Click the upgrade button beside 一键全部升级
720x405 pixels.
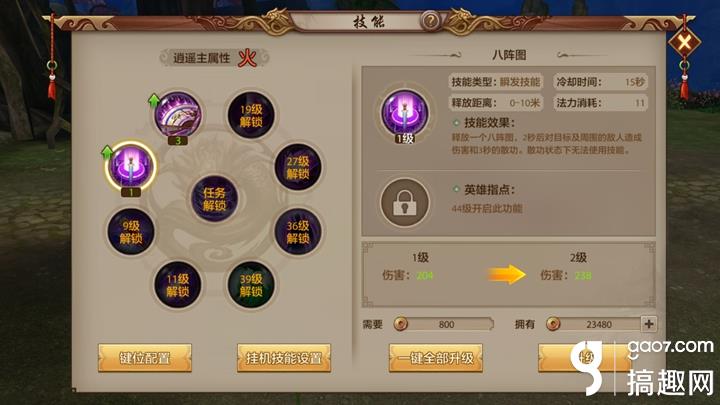coord(585,358)
